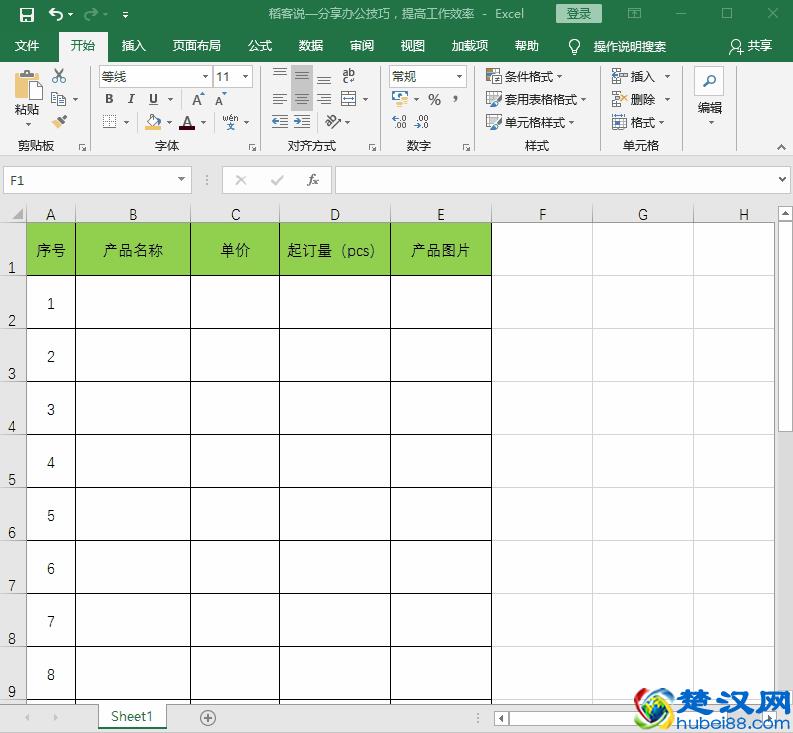Image resolution: width=793 pixels, height=733 pixels.
Task: Click 删除 cells button
Action: (634, 100)
